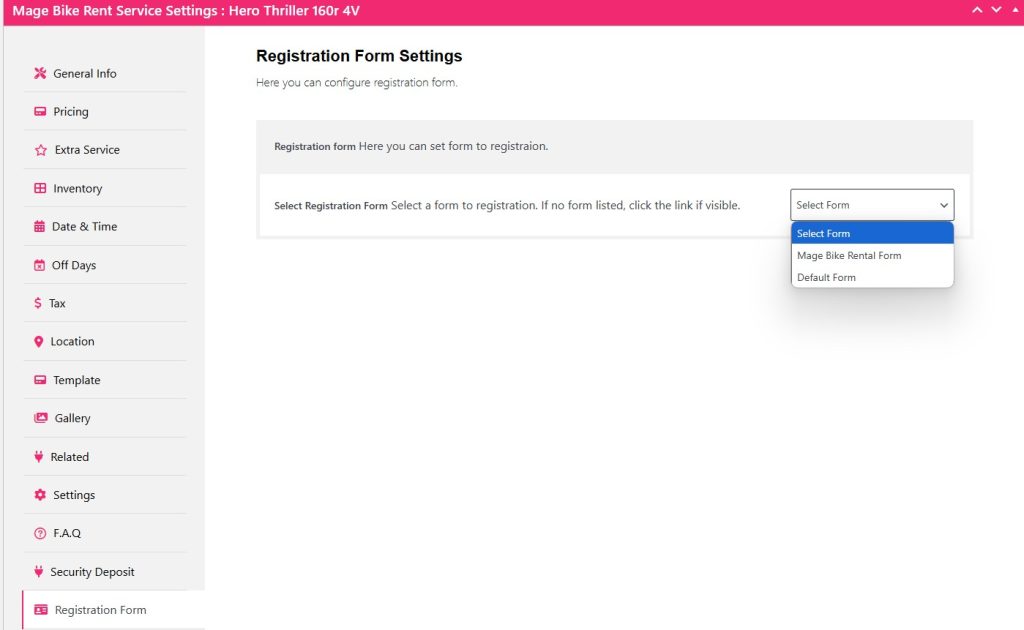This screenshot has width=1024, height=630.
Task: Click the Date & Time calendar icon
Action: point(39,227)
